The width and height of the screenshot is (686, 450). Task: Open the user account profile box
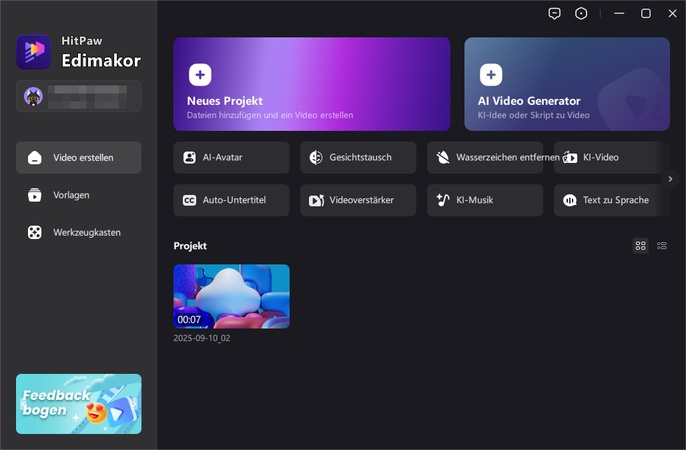[x=79, y=96]
